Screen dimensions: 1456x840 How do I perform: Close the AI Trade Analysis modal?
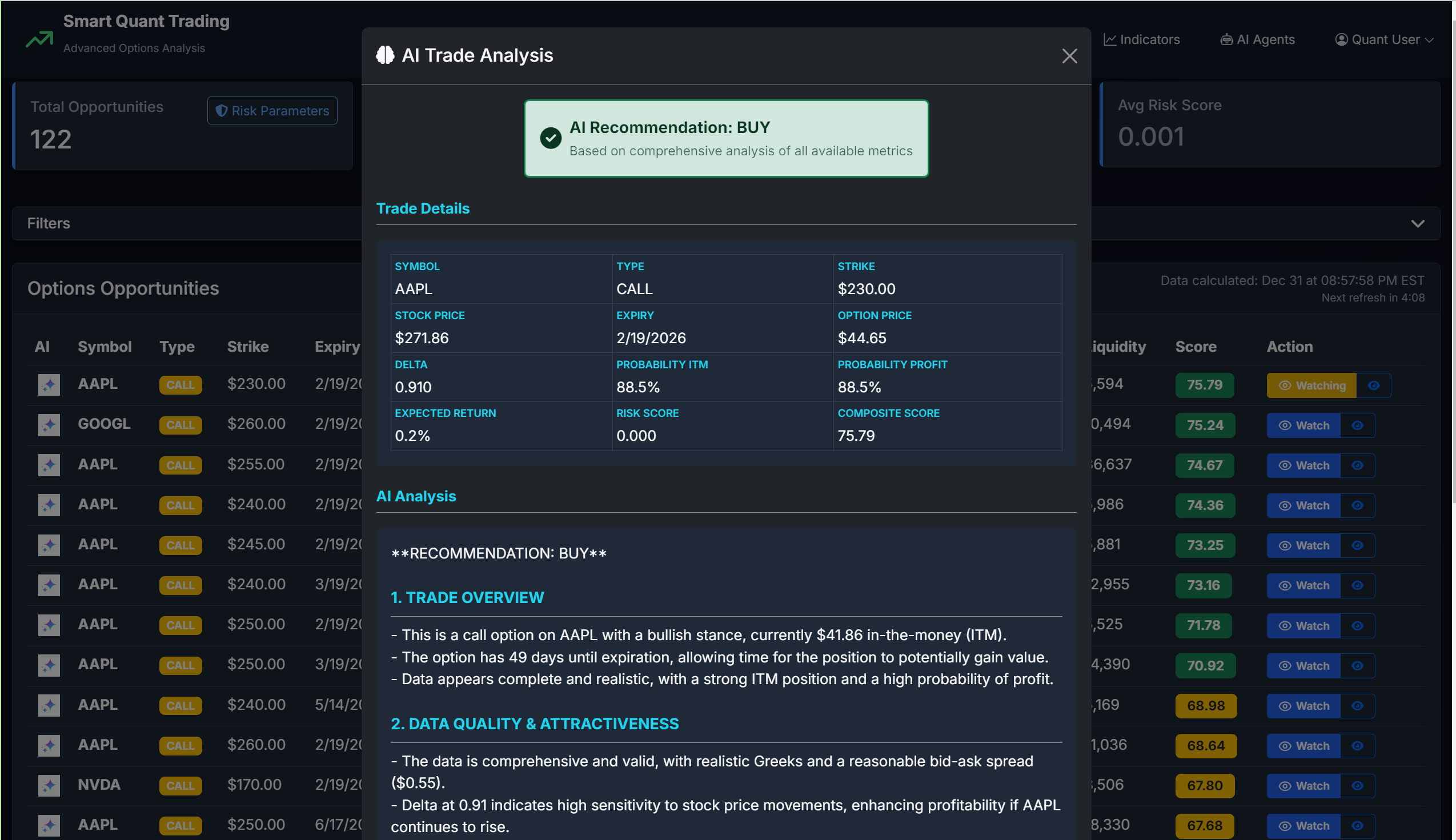coord(1069,55)
